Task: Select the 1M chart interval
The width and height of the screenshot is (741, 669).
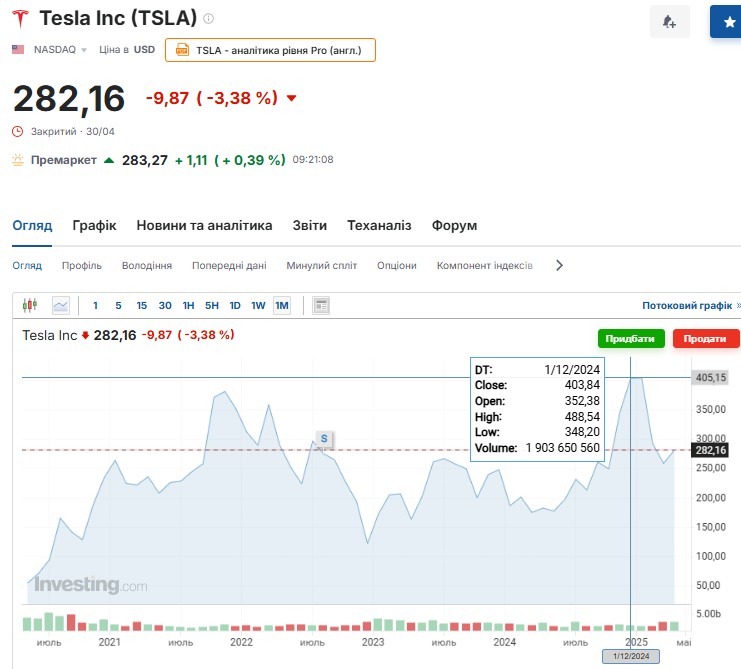Action: 281,305
